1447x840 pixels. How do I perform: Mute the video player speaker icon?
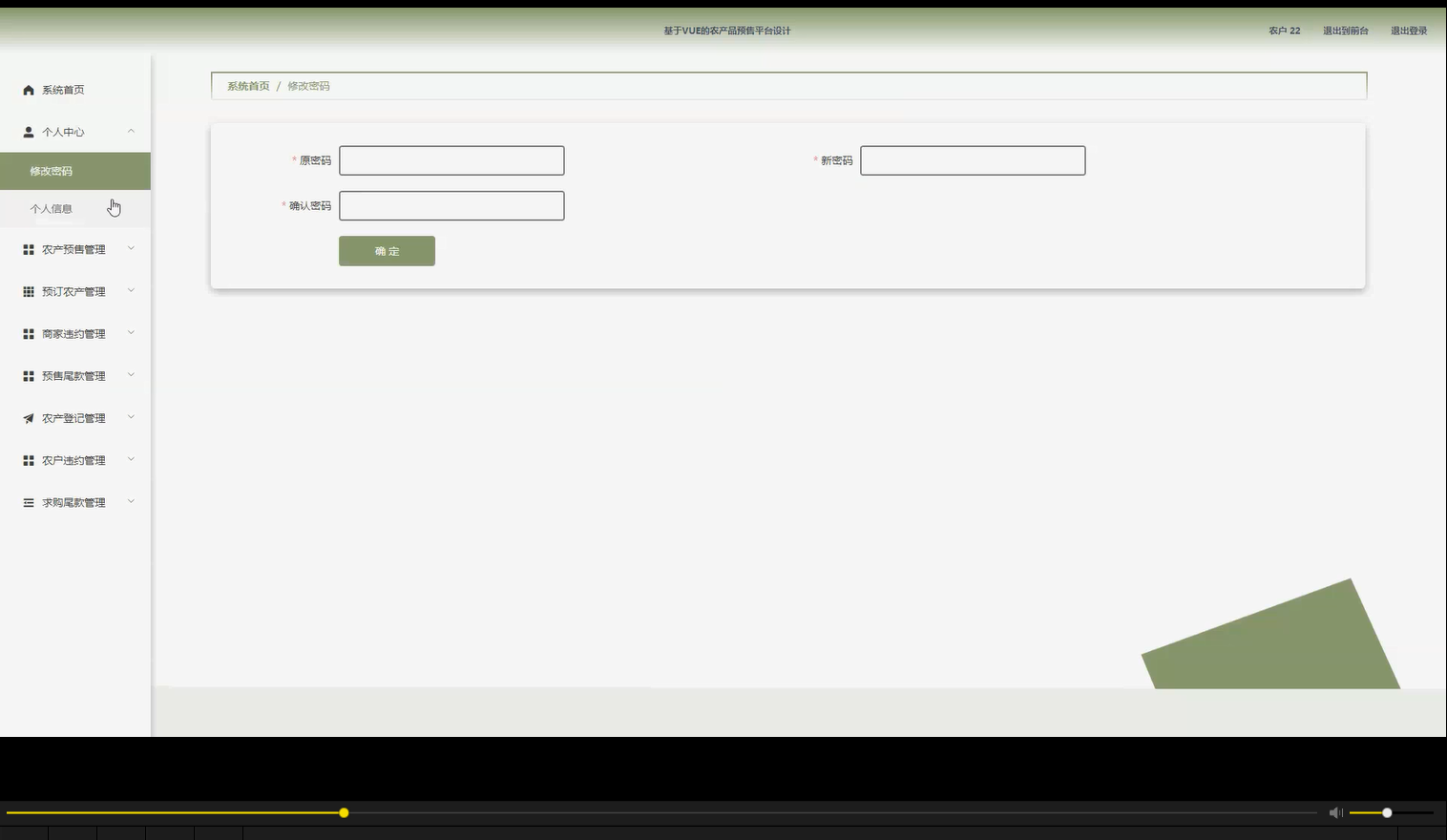(1336, 812)
